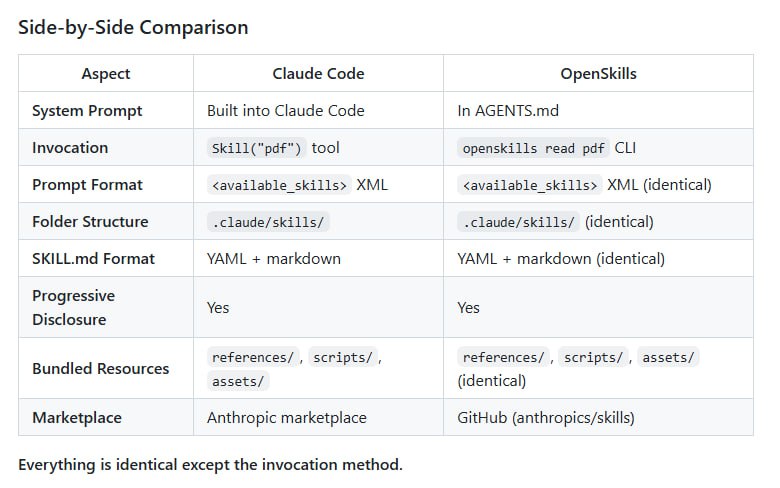The height and width of the screenshot is (488, 780).
Task: Click the "GitHub (anthropics/skills)" text
Action: coord(546,418)
